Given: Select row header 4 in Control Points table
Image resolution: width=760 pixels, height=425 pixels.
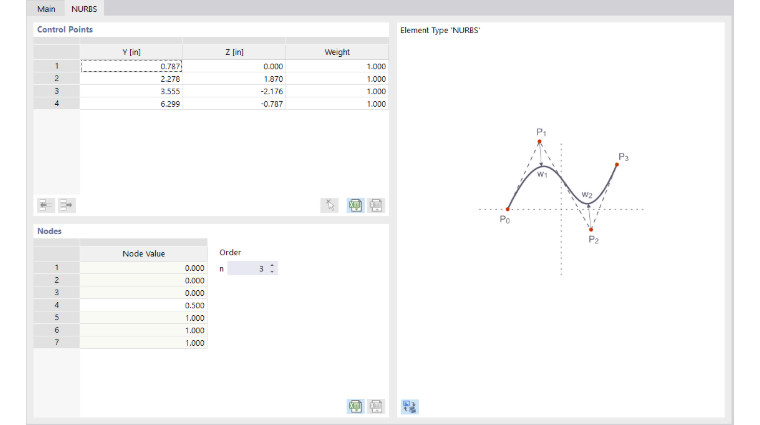Looking at the screenshot, I should click(x=57, y=103).
